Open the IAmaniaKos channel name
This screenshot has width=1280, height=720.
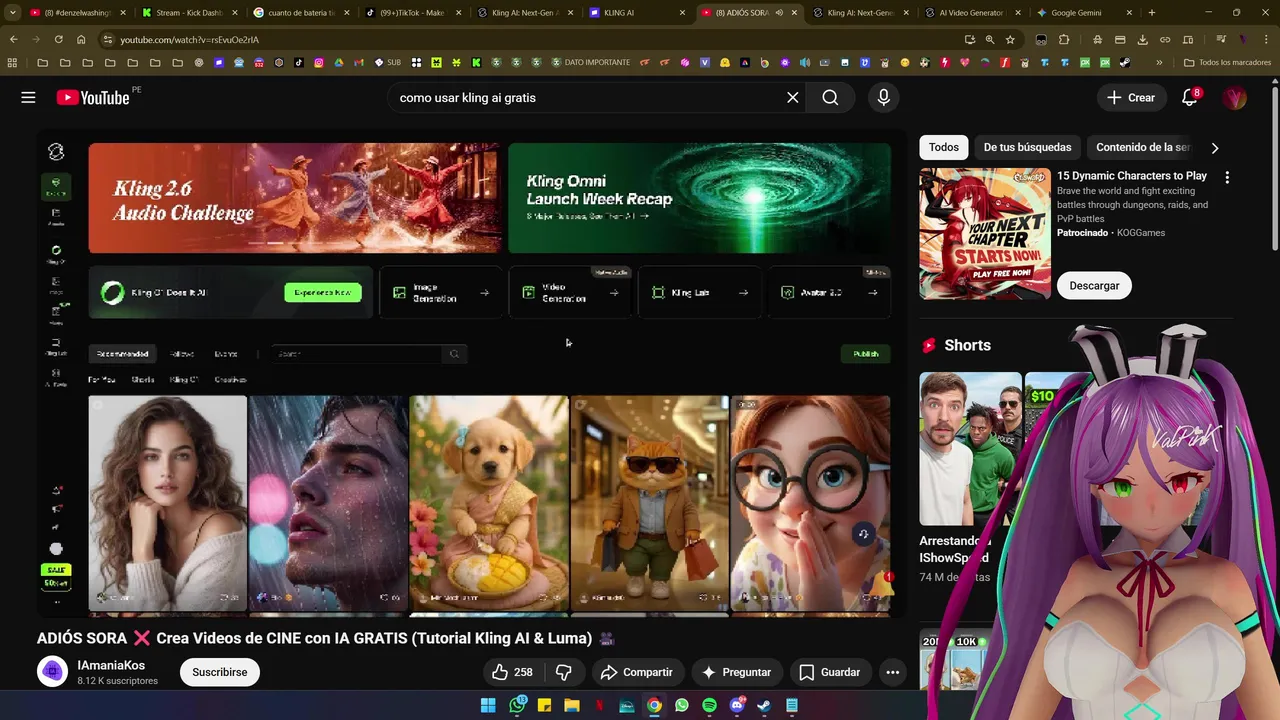(x=111, y=665)
